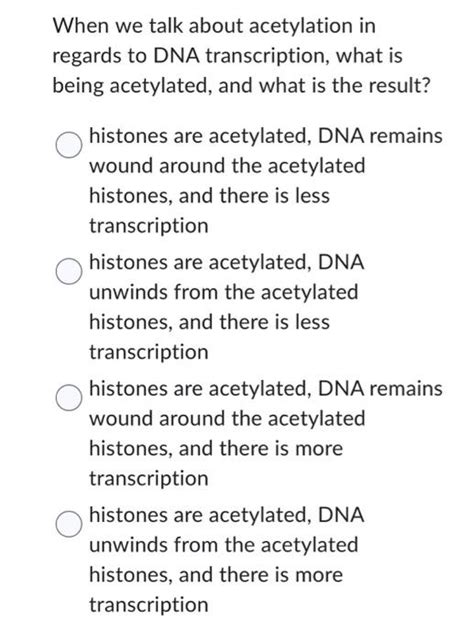474x641 pixels.
Task: Click 'unwinds from the acetylated' in the second option
Action: 224,292
